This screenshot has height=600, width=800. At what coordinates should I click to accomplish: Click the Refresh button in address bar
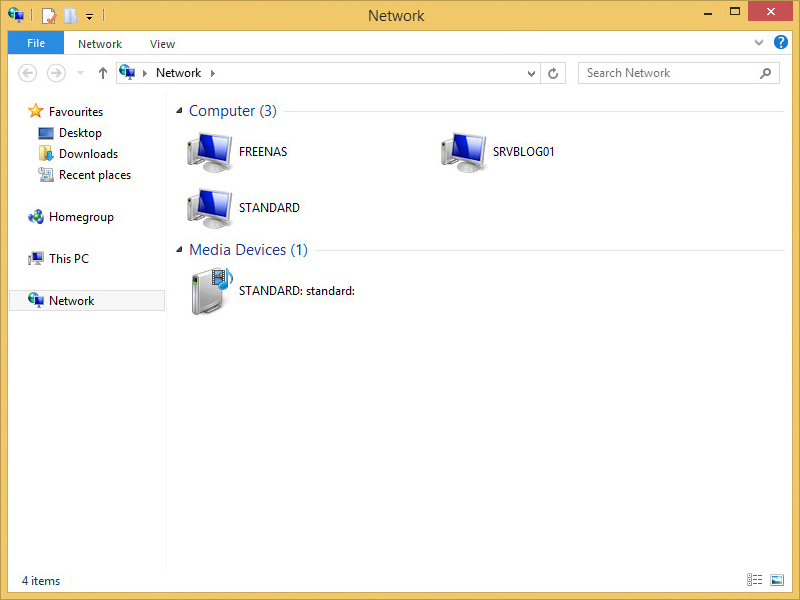point(554,73)
